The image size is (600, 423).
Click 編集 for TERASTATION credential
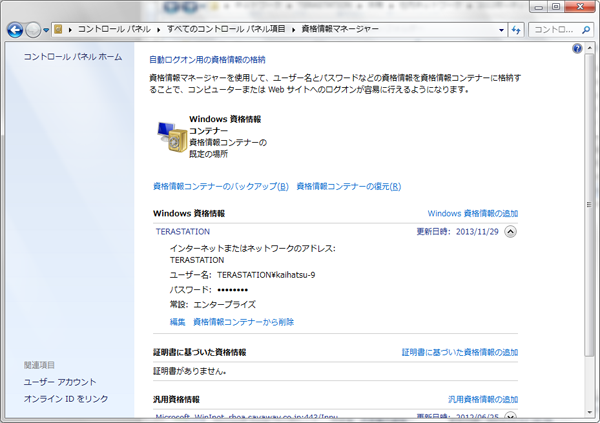(177, 322)
